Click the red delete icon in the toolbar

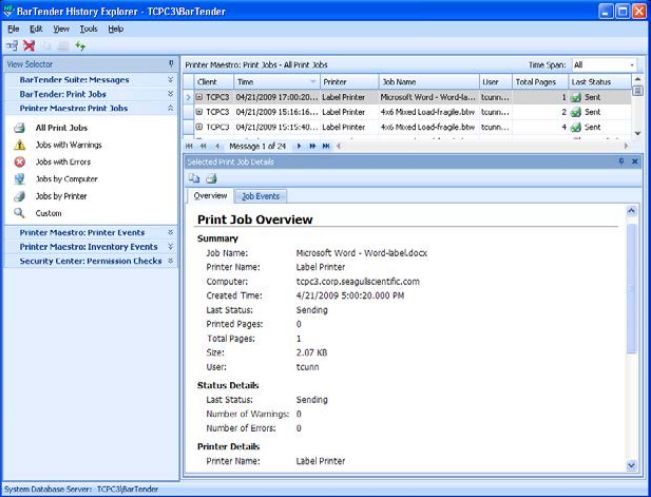(29, 46)
